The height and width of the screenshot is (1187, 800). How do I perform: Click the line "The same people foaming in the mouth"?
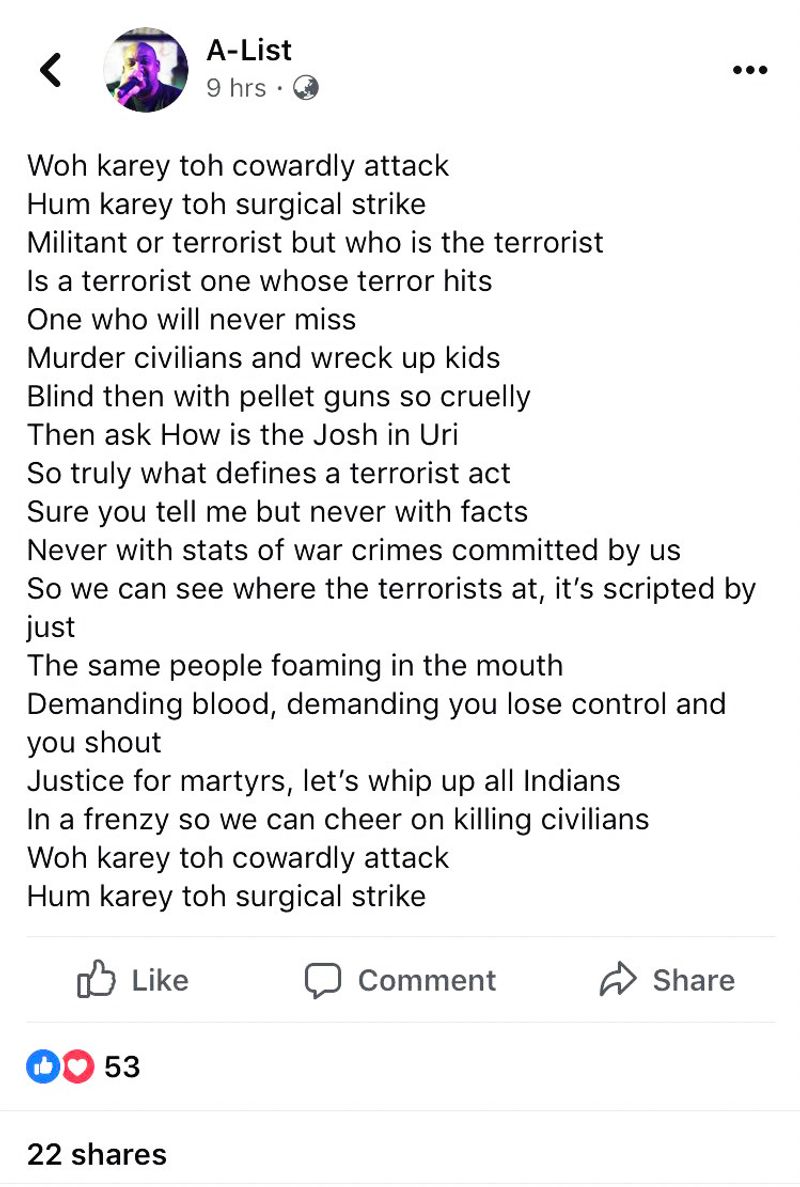(295, 665)
